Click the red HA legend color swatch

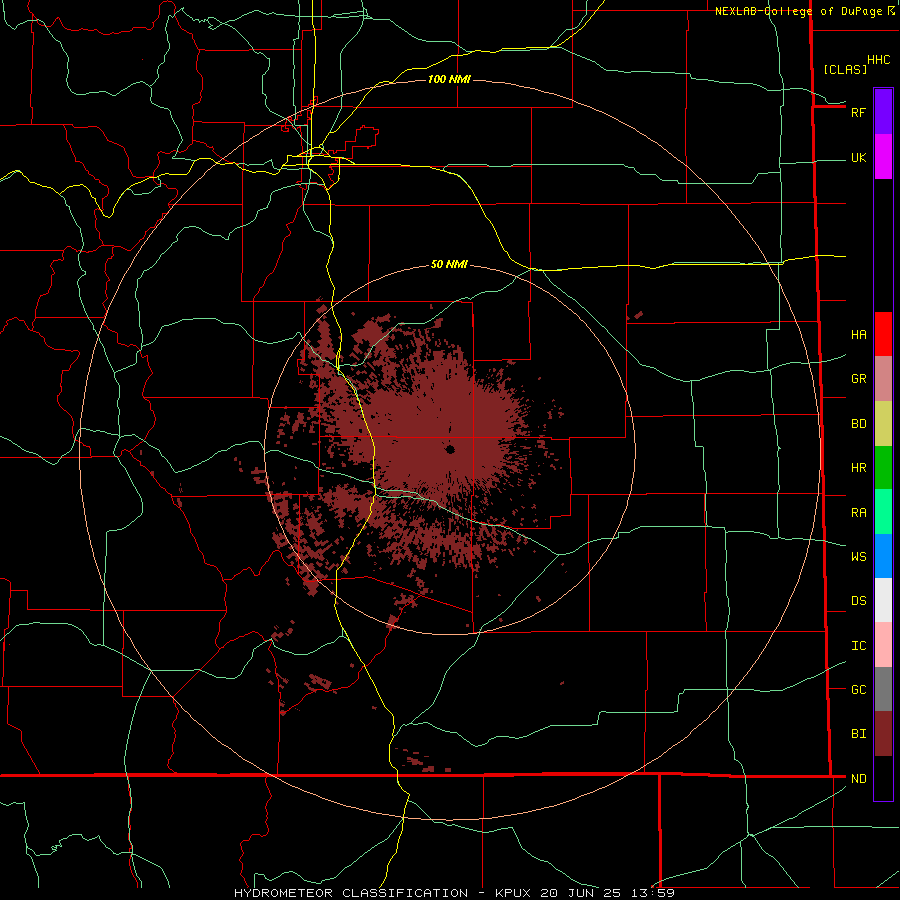883,334
